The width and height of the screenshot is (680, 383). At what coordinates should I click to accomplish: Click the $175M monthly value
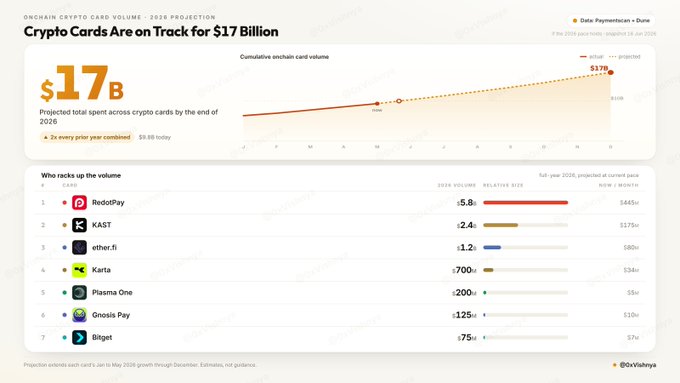629,225
